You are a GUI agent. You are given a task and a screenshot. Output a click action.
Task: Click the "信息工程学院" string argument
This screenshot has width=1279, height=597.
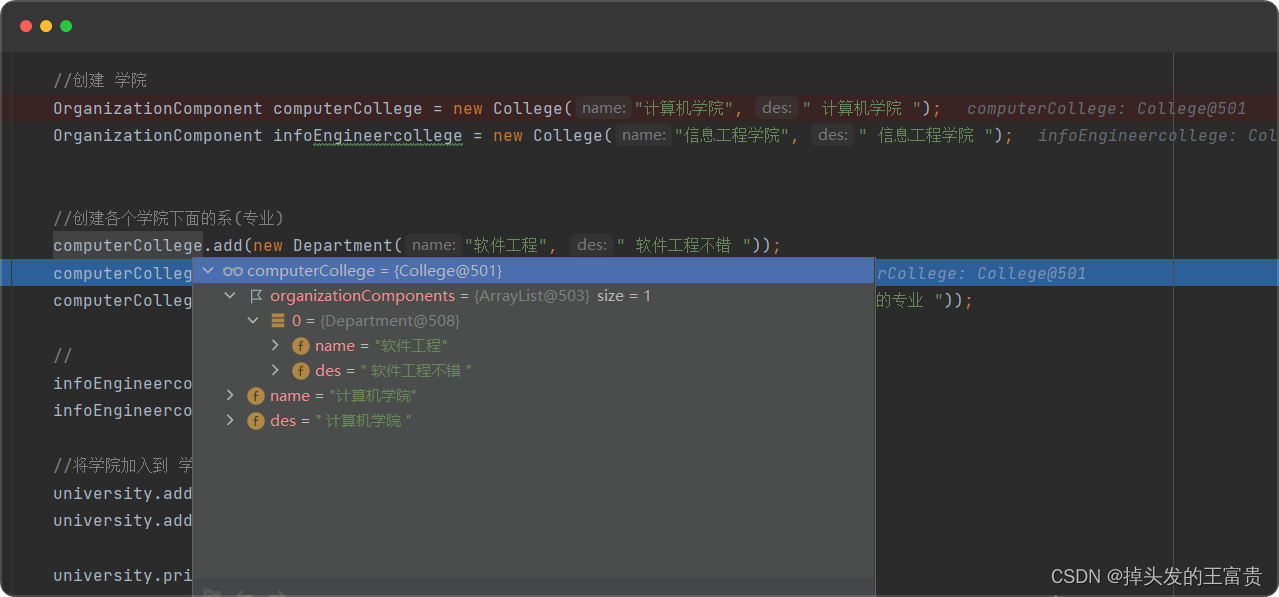(x=732, y=135)
